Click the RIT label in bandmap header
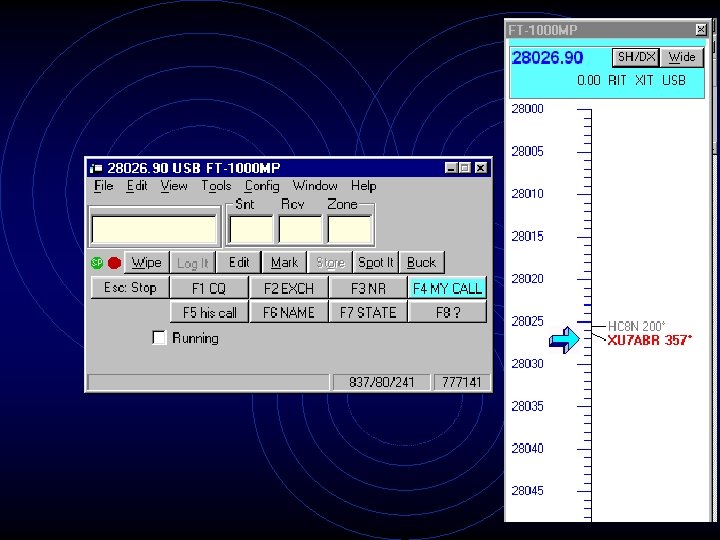Viewport: 720px width, 540px height. [617, 80]
